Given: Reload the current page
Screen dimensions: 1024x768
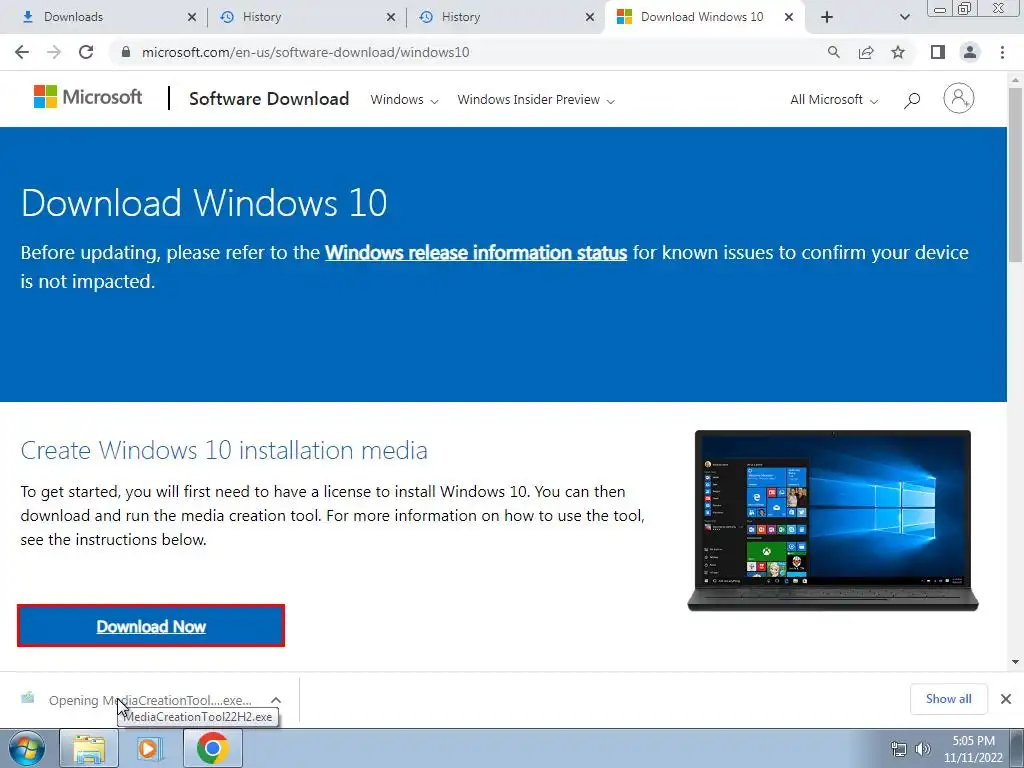Looking at the screenshot, I should click(86, 52).
